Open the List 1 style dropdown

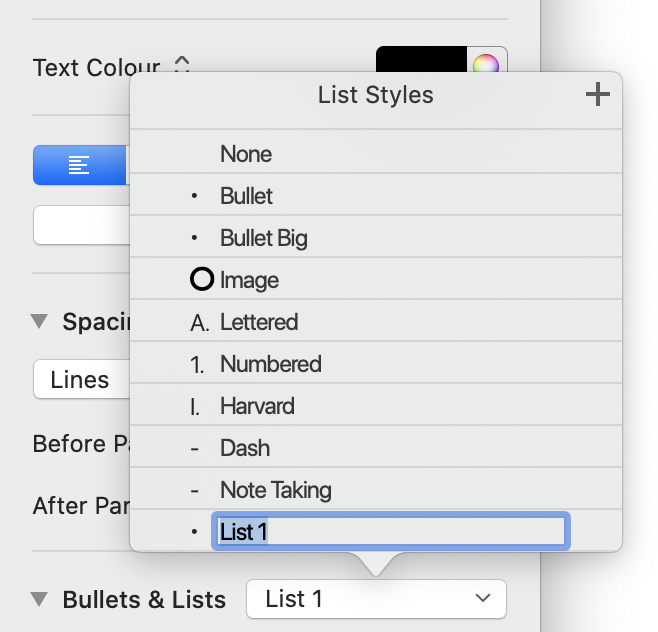point(376,599)
